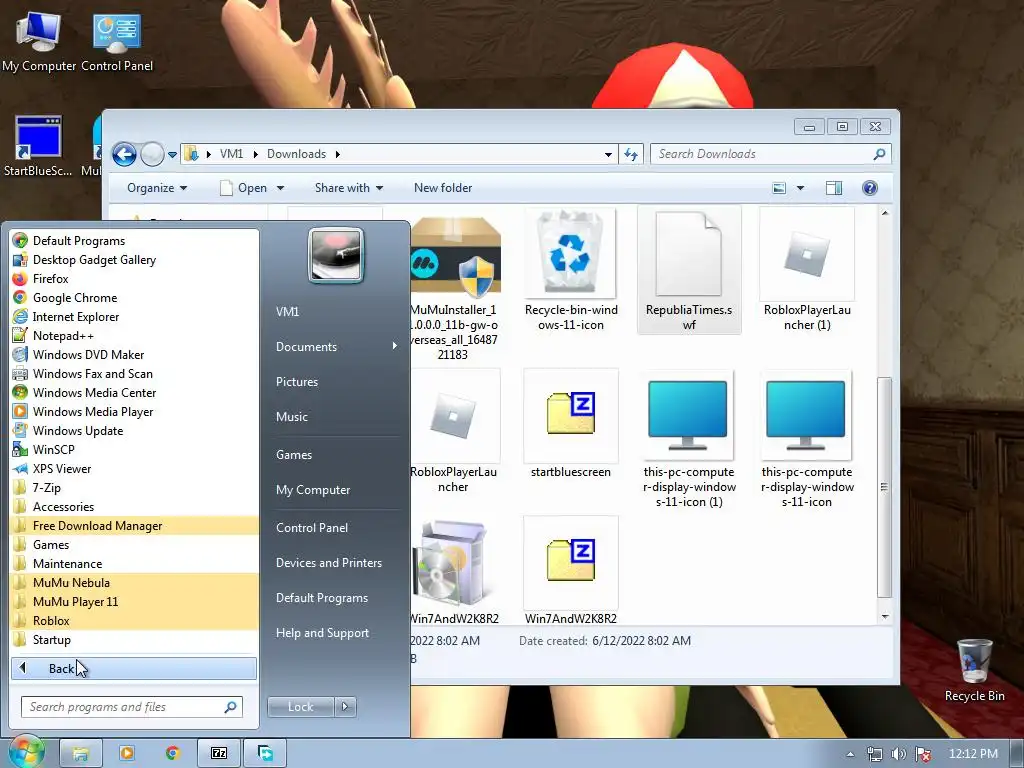
Task: Click the Lock button
Action: point(300,707)
